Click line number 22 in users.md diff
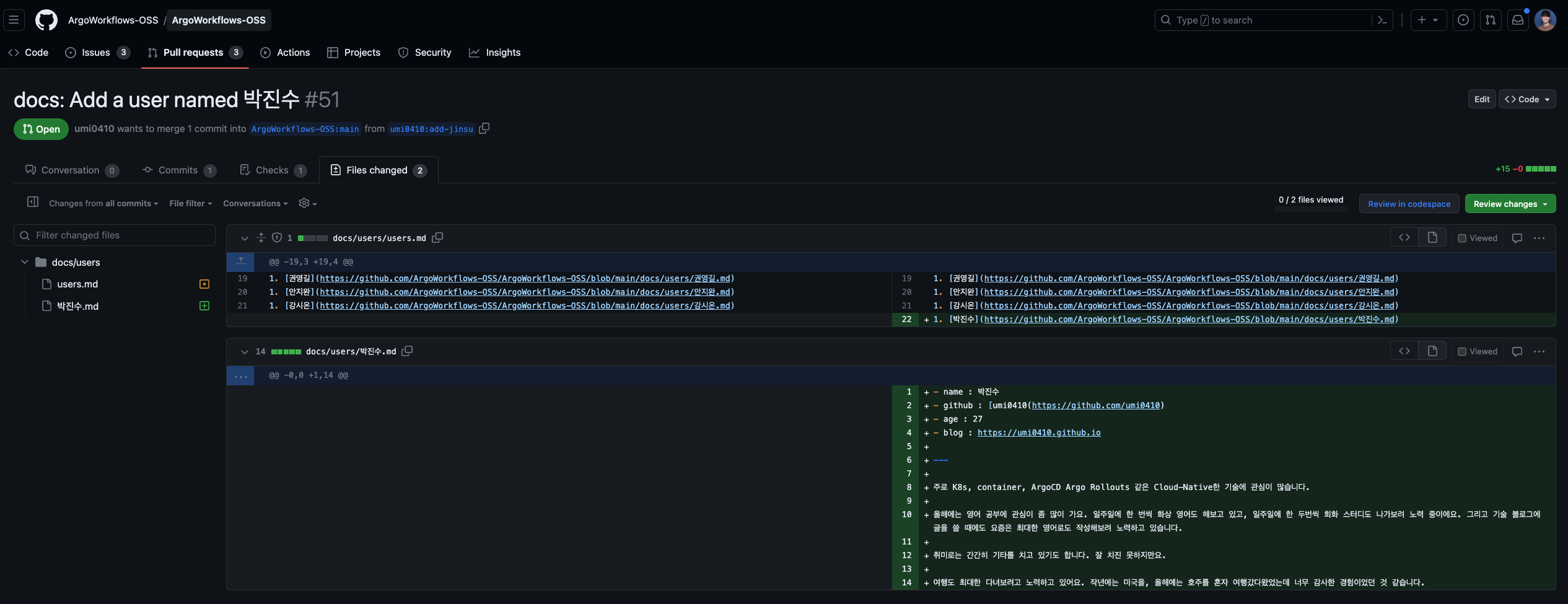This screenshot has height=604, width=1568. [906, 319]
